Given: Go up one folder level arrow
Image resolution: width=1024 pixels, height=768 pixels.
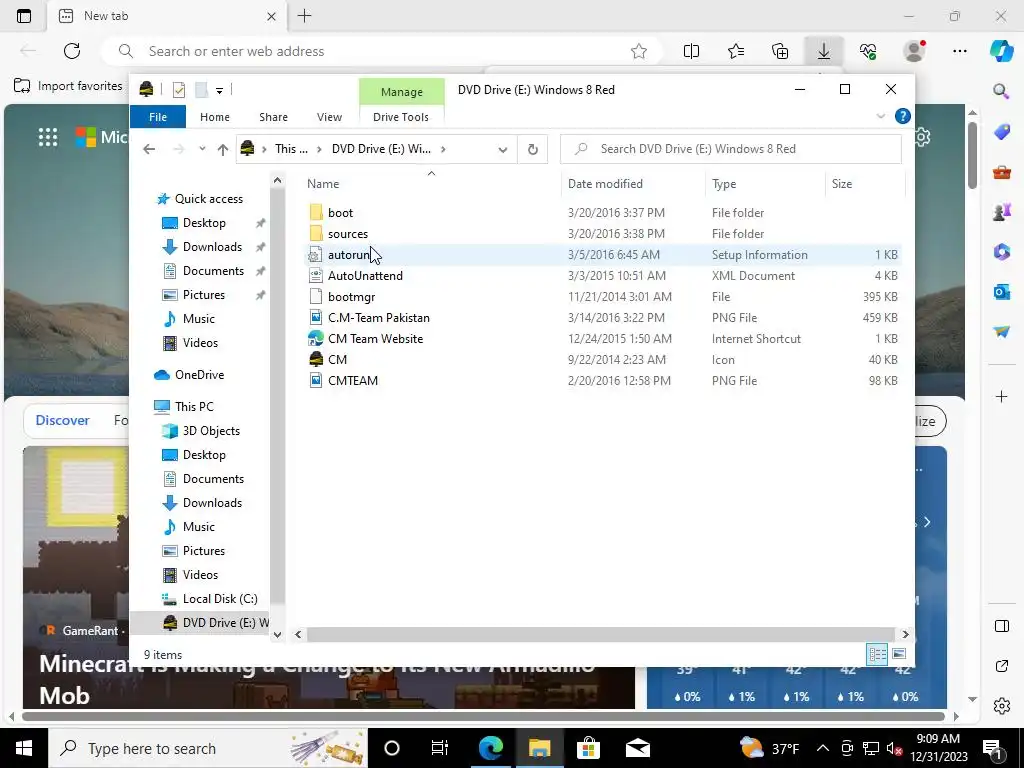Looking at the screenshot, I should pos(223,150).
